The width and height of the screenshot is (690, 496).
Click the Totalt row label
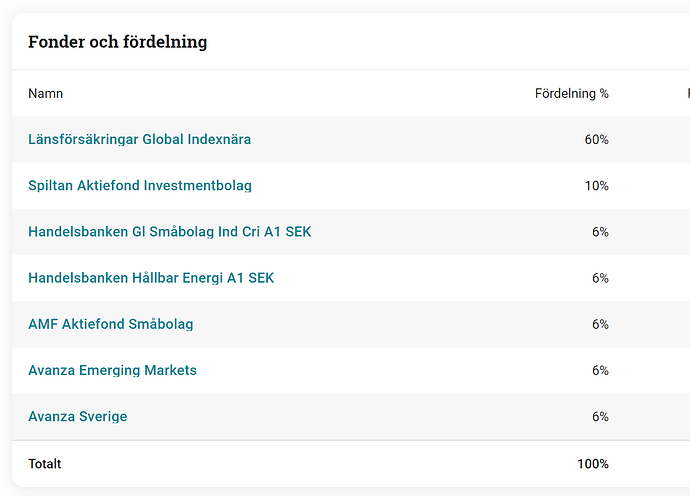(44, 464)
